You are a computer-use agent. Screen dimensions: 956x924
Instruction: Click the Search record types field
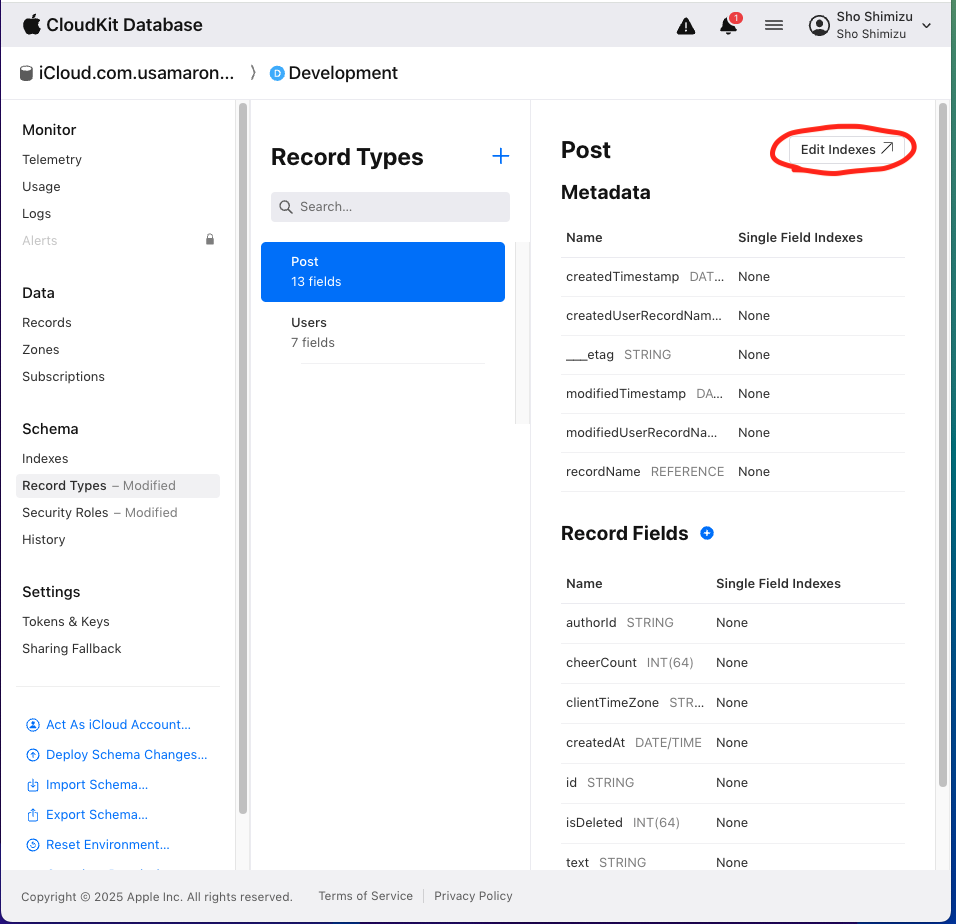[390, 207]
